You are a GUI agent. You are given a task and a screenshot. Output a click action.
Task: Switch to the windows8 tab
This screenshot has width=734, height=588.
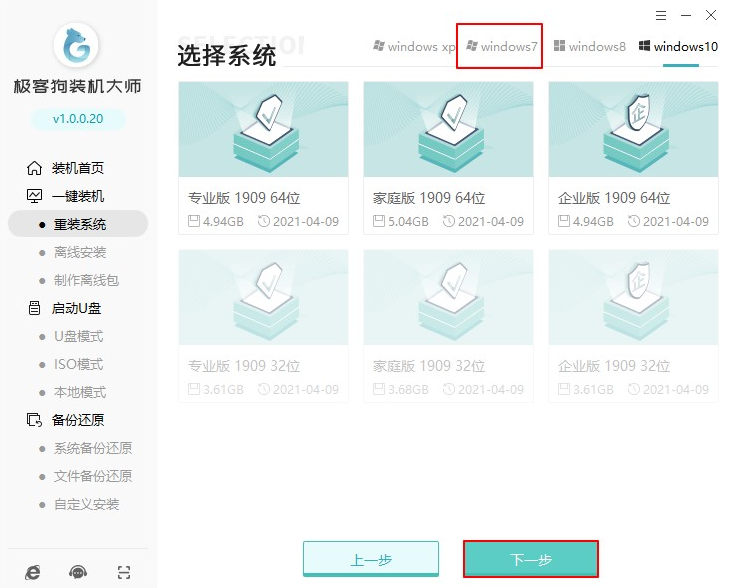click(x=589, y=46)
